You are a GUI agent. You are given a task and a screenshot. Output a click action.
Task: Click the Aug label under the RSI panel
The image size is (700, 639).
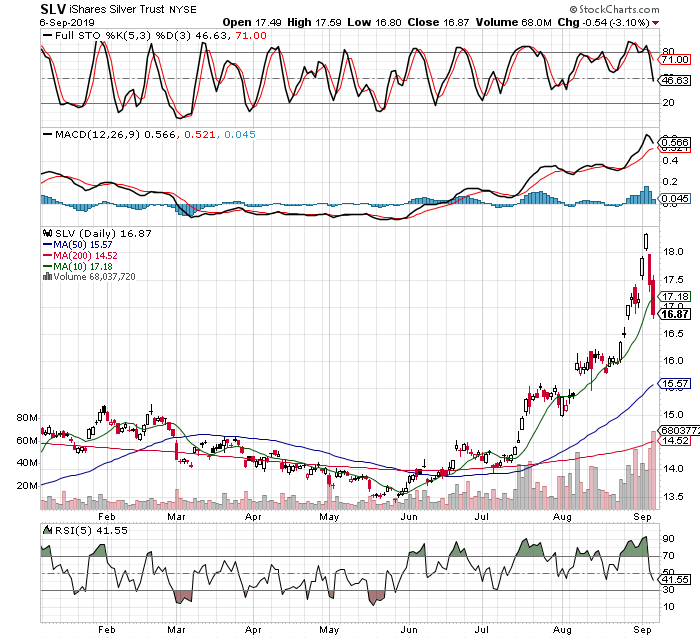click(562, 630)
